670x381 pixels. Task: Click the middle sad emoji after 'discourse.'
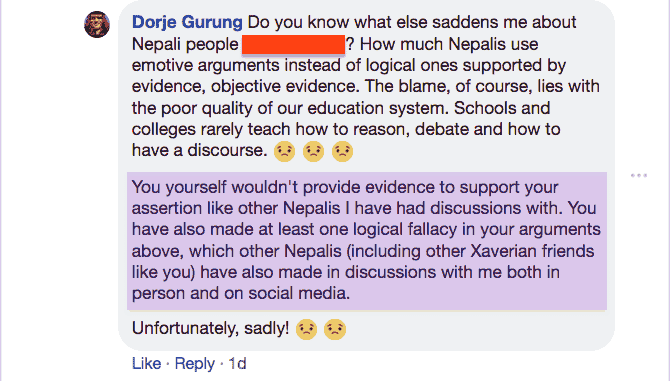point(314,151)
